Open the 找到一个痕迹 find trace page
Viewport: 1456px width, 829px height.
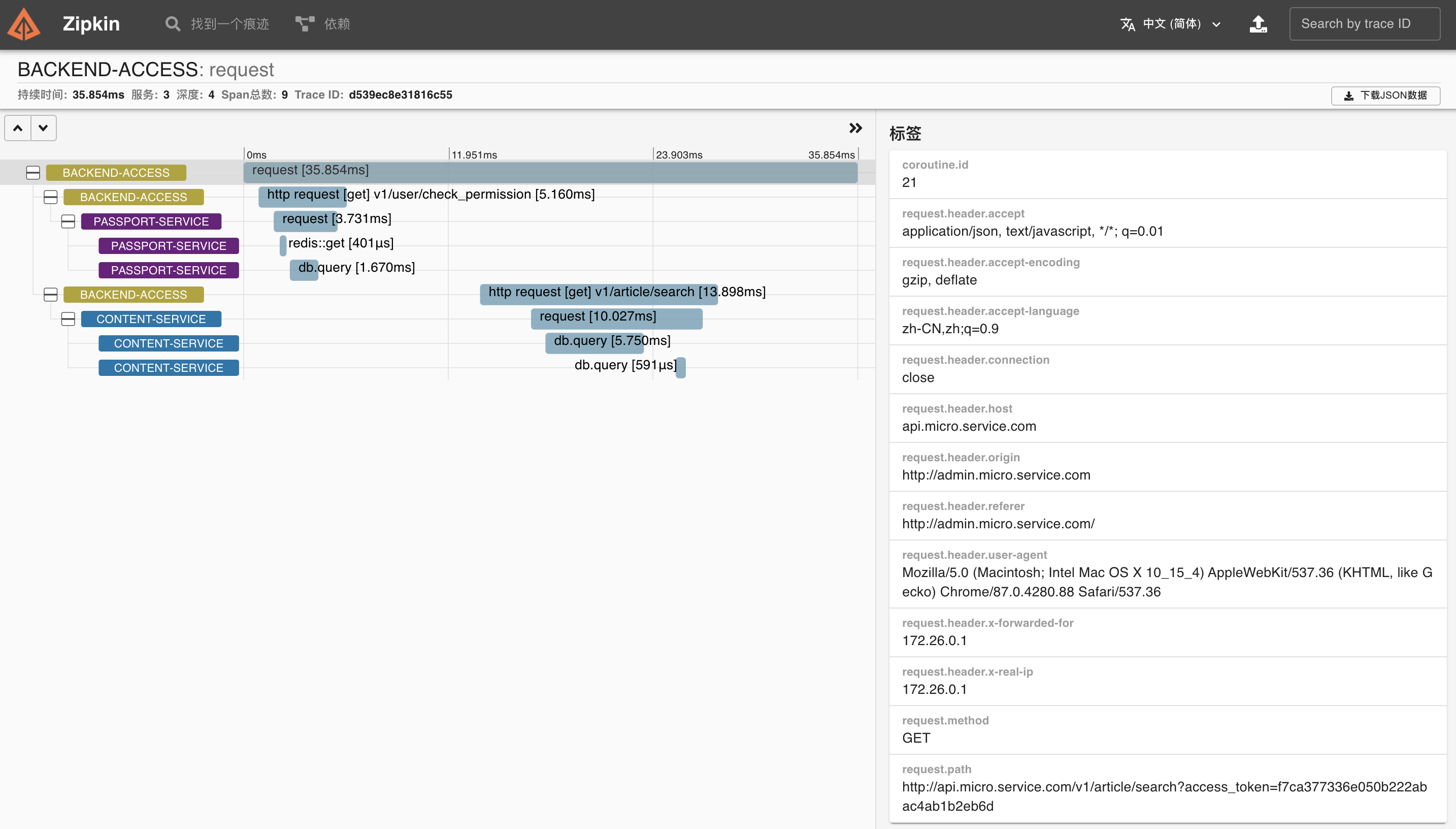pos(229,24)
